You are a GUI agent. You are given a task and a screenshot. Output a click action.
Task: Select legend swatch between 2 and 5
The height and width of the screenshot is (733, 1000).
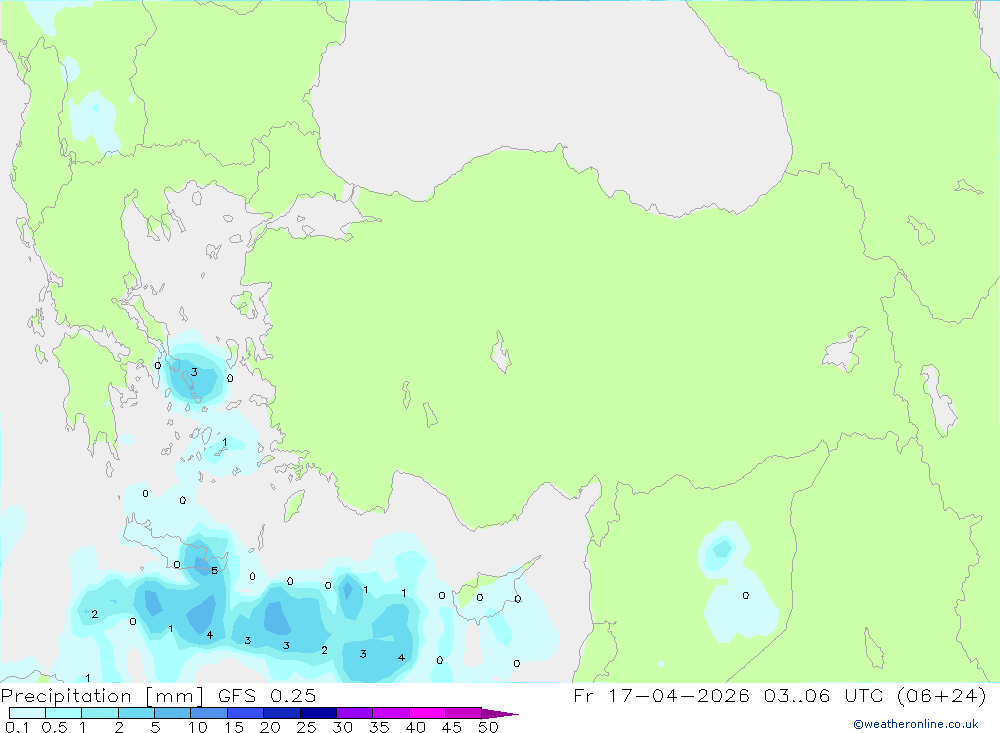pyautogui.click(x=136, y=713)
